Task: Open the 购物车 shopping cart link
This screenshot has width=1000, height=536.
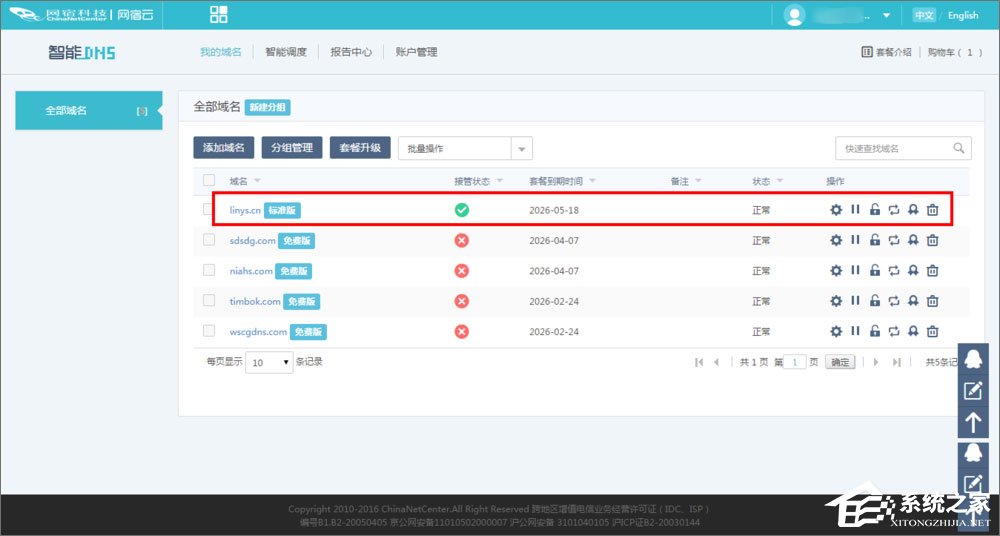Action: (x=955, y=52)
